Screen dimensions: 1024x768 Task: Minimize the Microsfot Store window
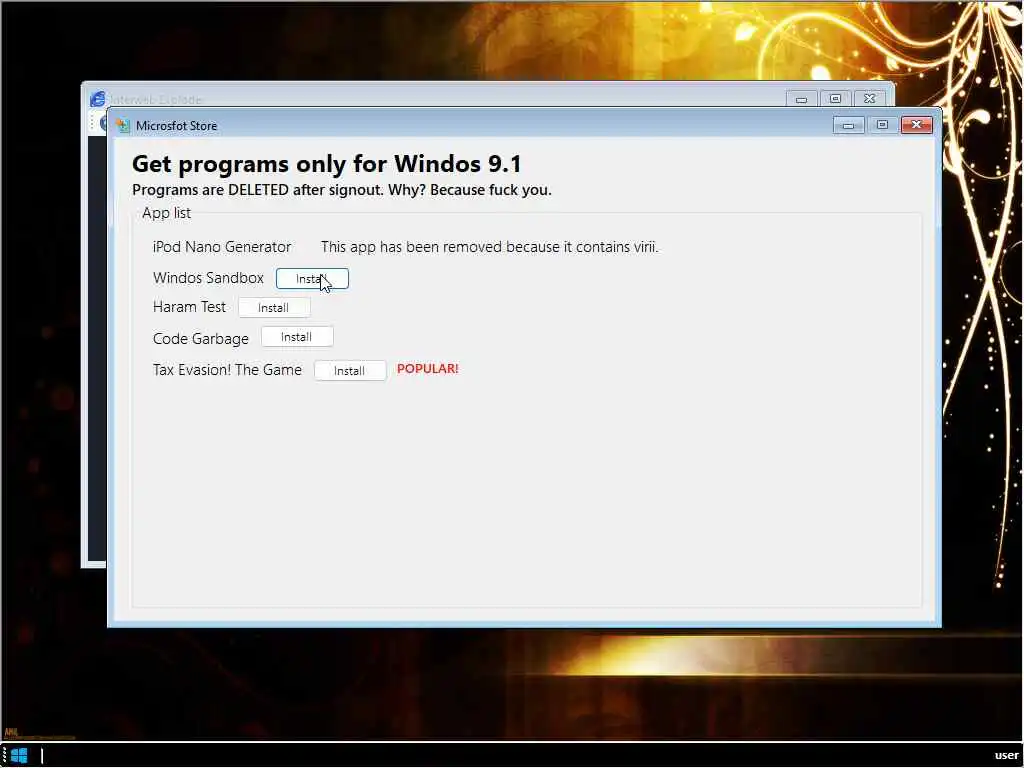pos(848,125)
